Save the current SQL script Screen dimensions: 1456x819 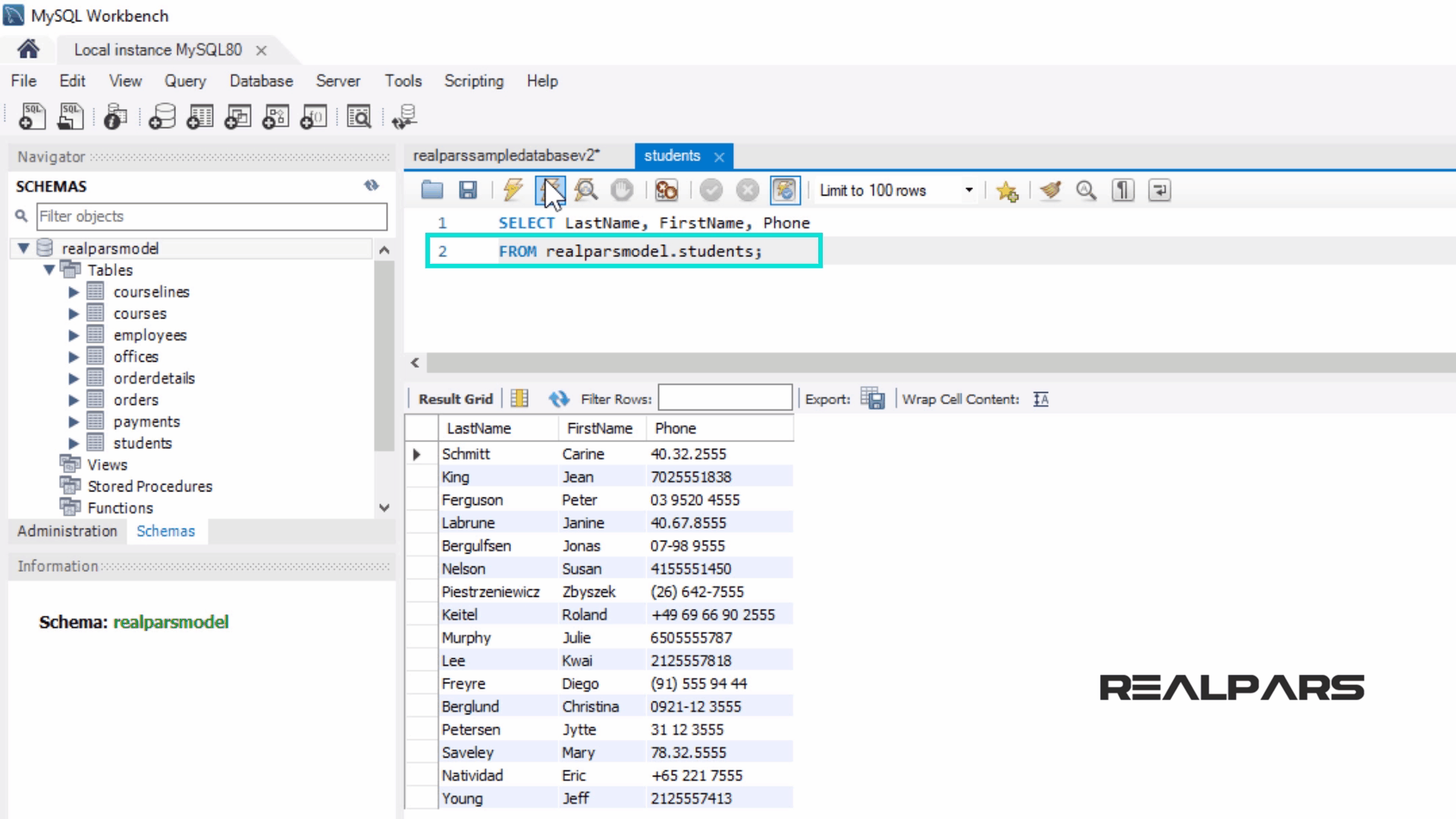pyautogui.click(x=468, y=190)
